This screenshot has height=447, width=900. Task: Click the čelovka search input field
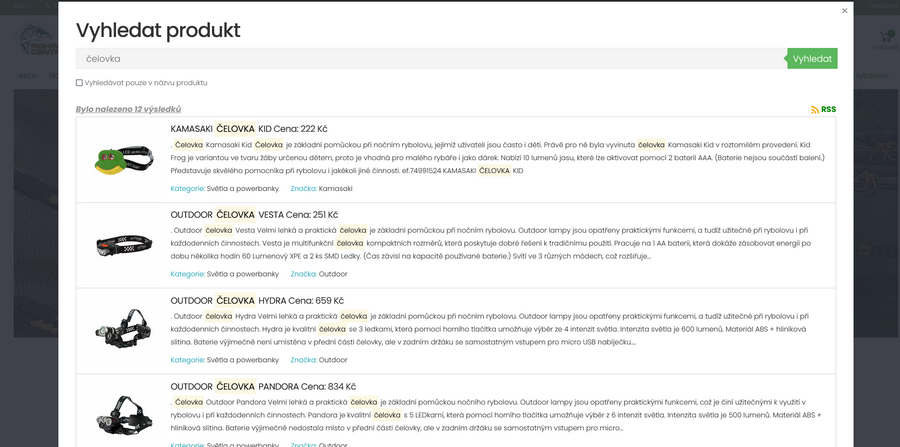(x=430, y=59)
